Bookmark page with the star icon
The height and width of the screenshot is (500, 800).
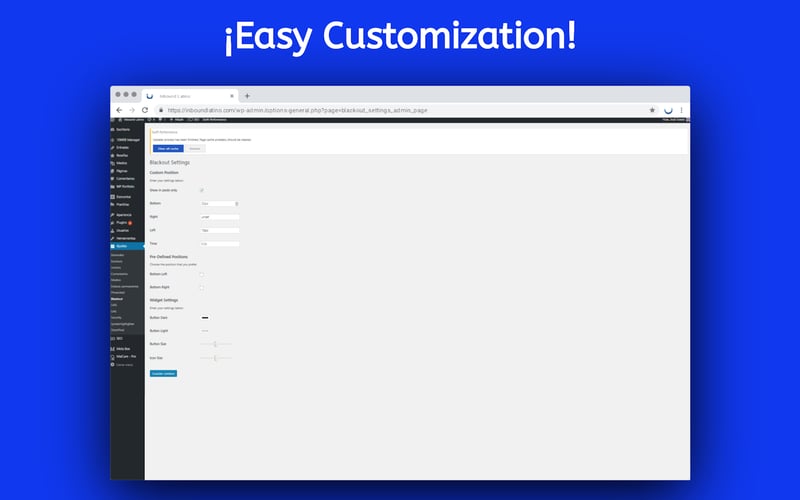[x=652, y=110]
